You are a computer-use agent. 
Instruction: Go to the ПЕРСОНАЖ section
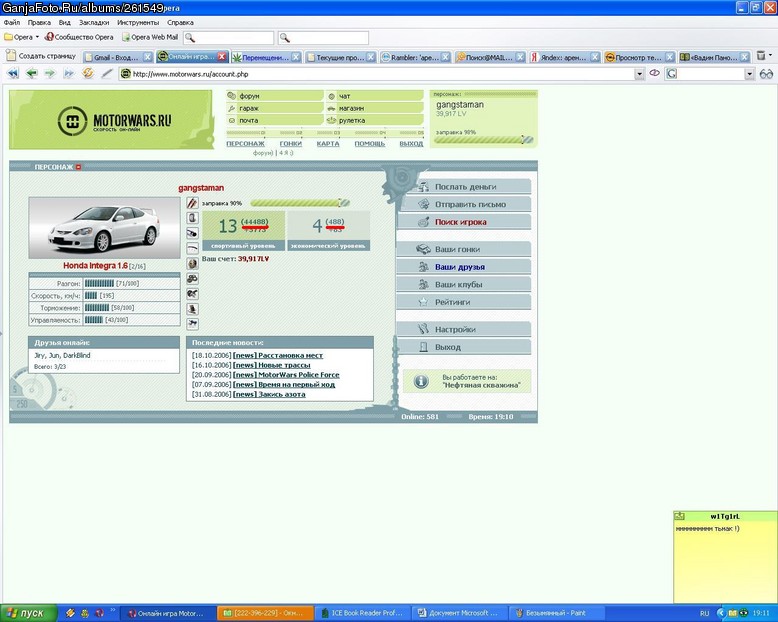pos(245,144)
